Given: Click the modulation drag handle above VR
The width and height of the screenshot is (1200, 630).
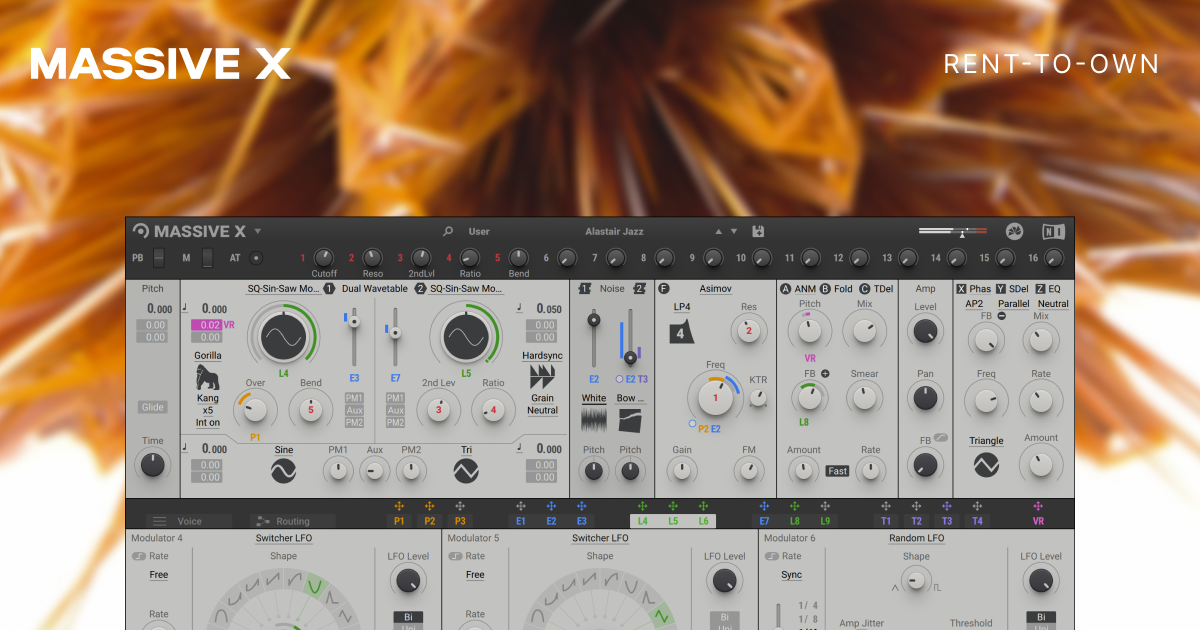Looking at the screenshot, I should click(x=1038, y=507).
